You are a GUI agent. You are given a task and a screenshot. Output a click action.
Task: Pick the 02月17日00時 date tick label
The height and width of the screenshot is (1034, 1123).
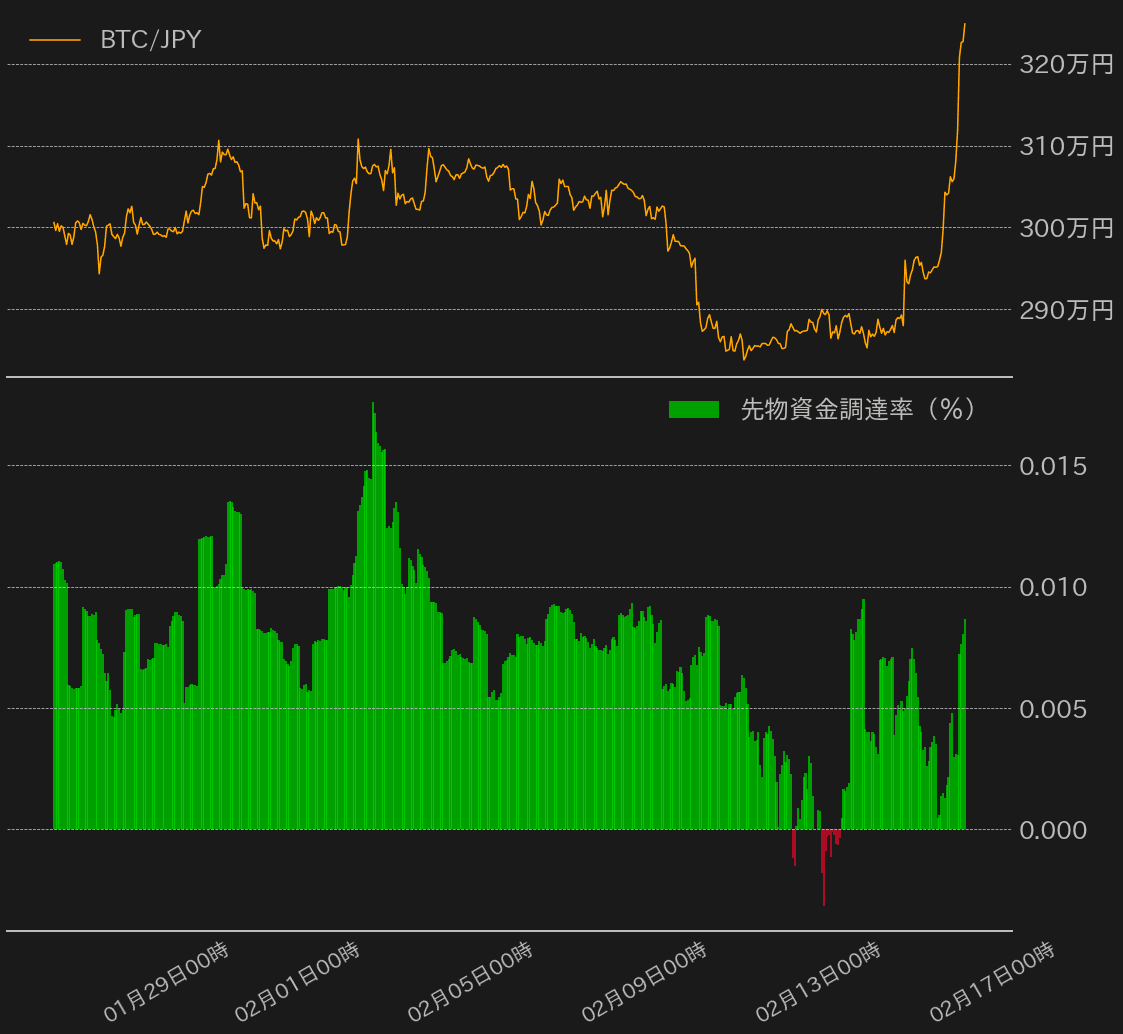(x=992, y=982)
